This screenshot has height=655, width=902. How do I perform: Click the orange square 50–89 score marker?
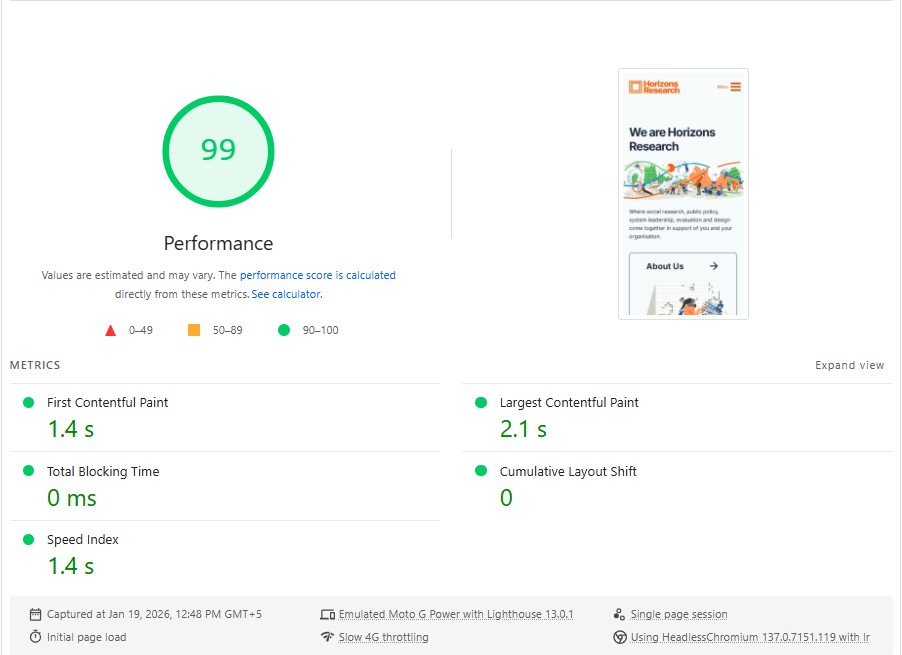196,329
